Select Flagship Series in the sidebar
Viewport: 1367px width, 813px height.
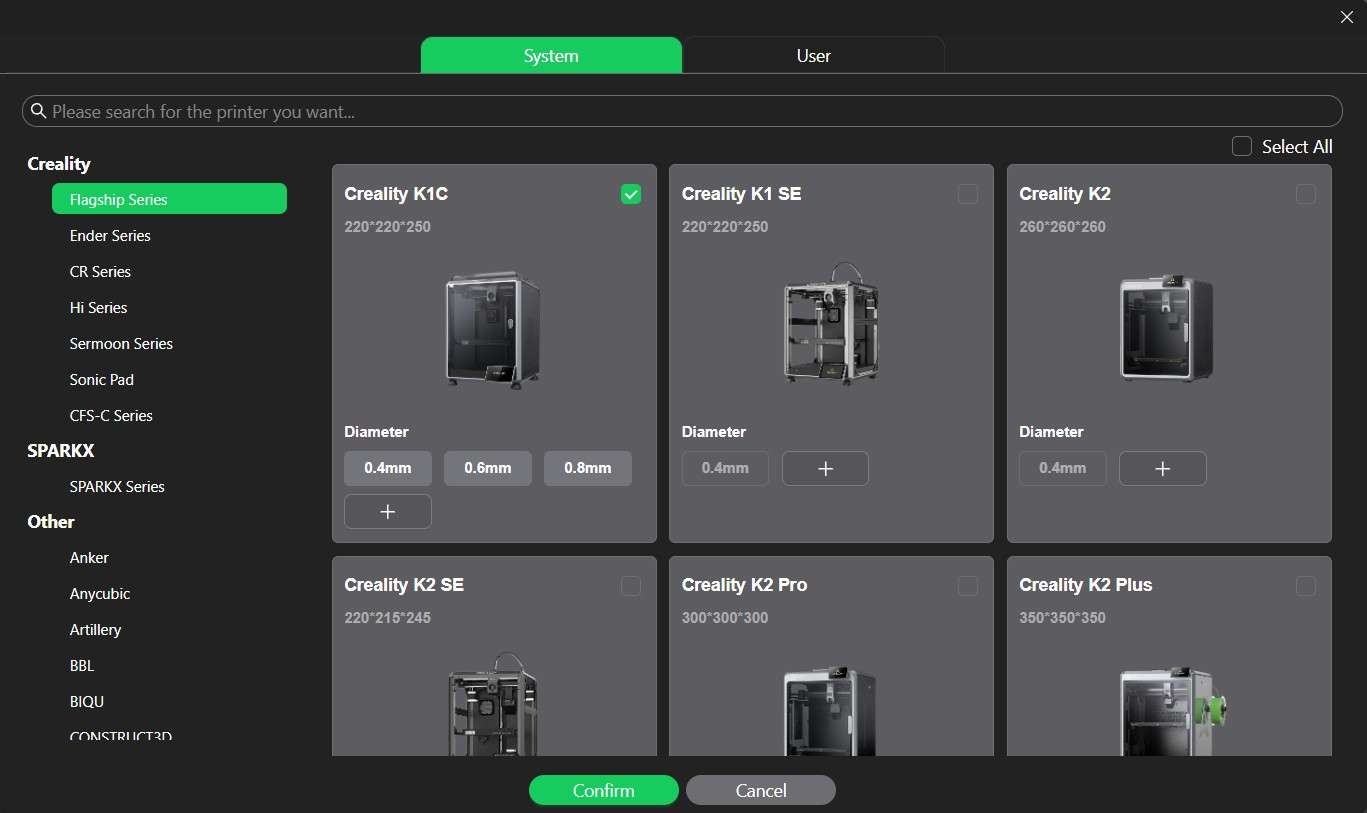[x=169, y=199]
